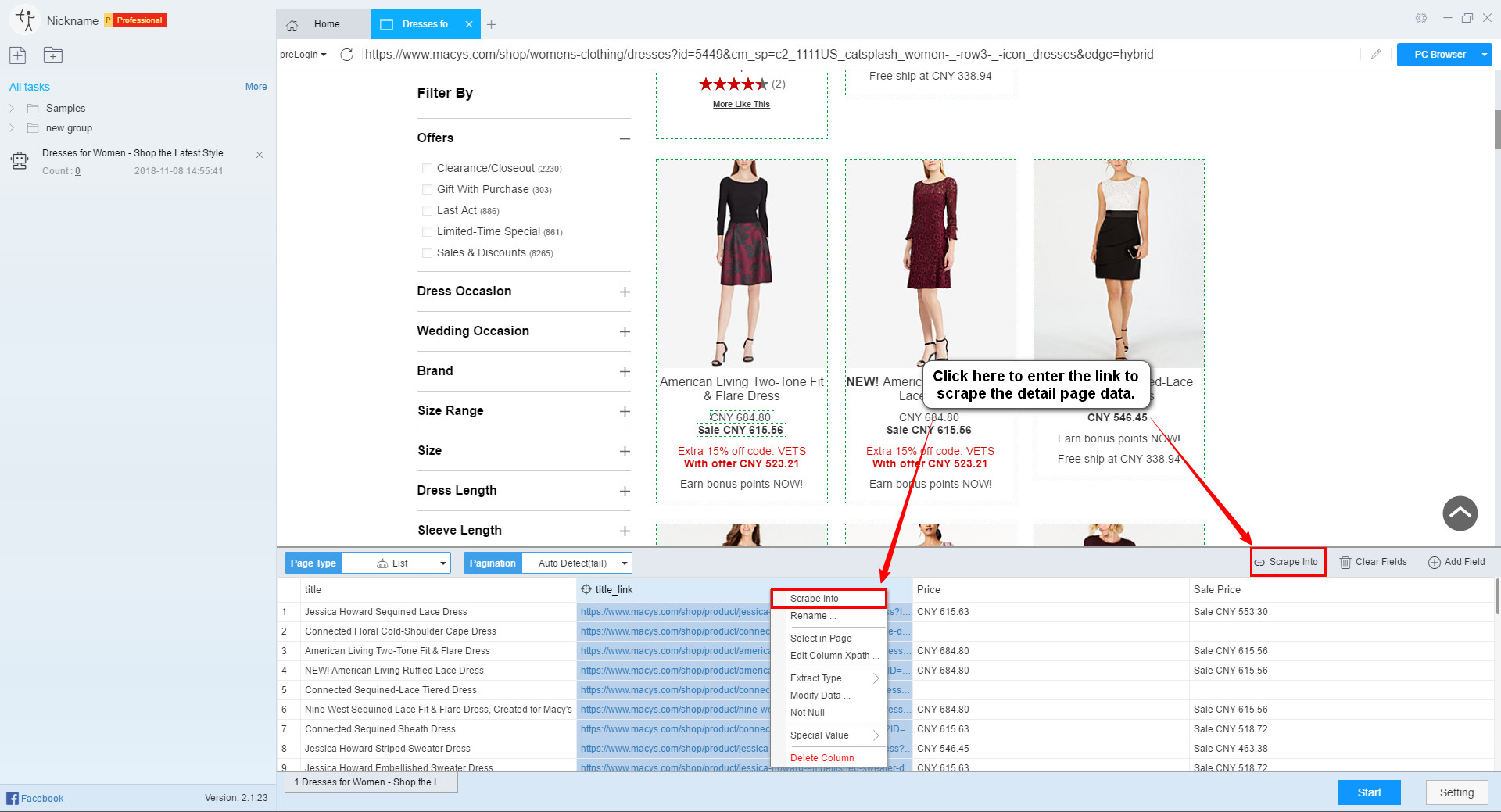Expand Dress Length filter
Image resolution: width=1501 pixels, height=812 pixels.
pos(625,492)
